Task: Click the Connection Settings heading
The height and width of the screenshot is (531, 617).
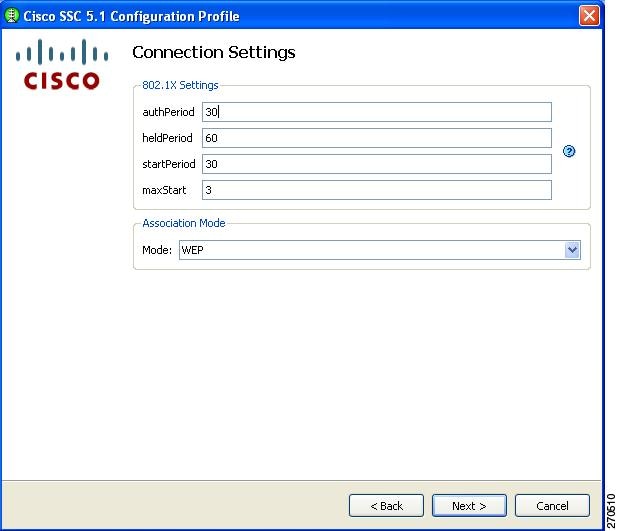Action: (214, 52)
